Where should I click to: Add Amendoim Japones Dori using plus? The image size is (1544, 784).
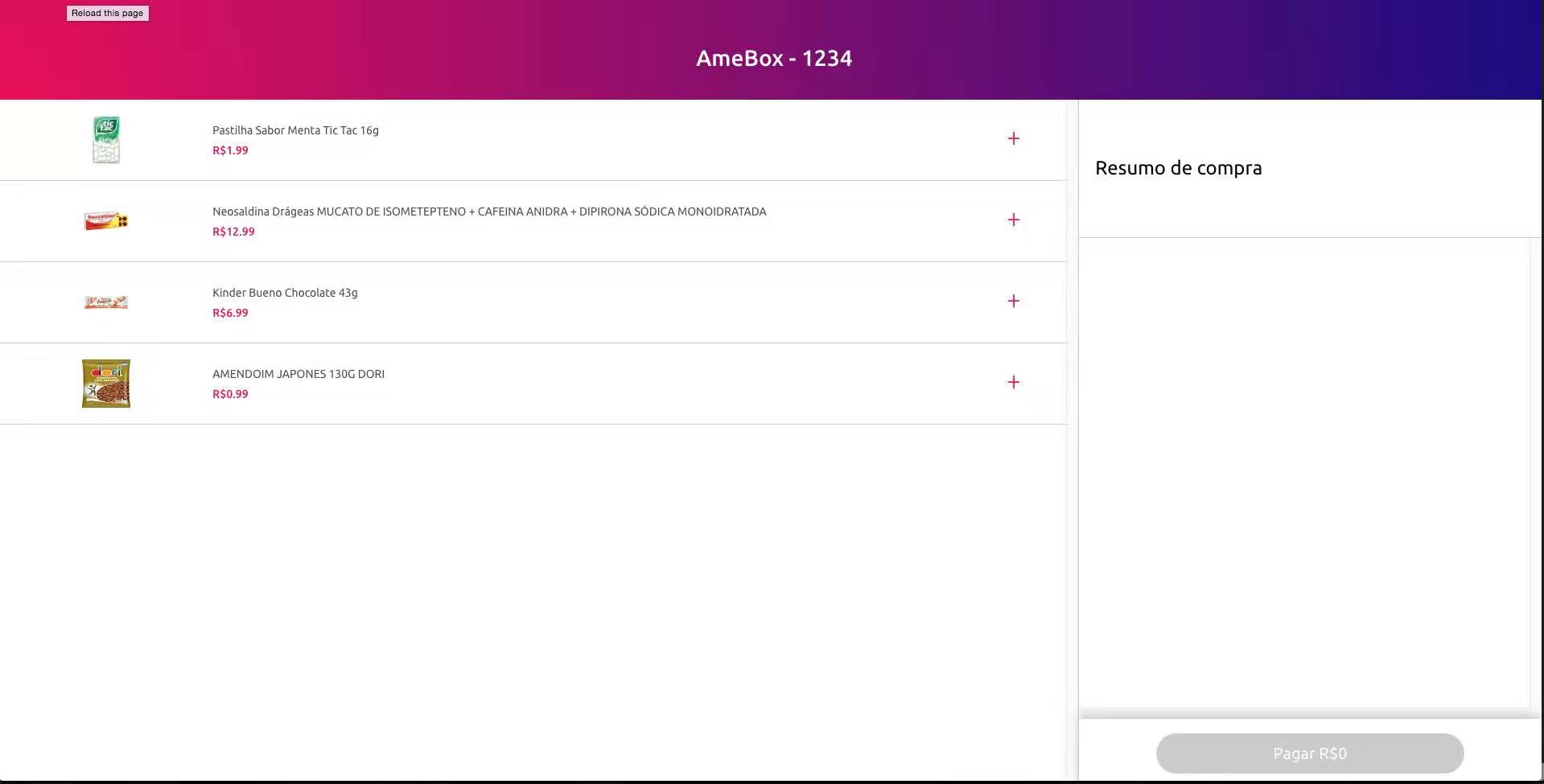coord(1013,383)
